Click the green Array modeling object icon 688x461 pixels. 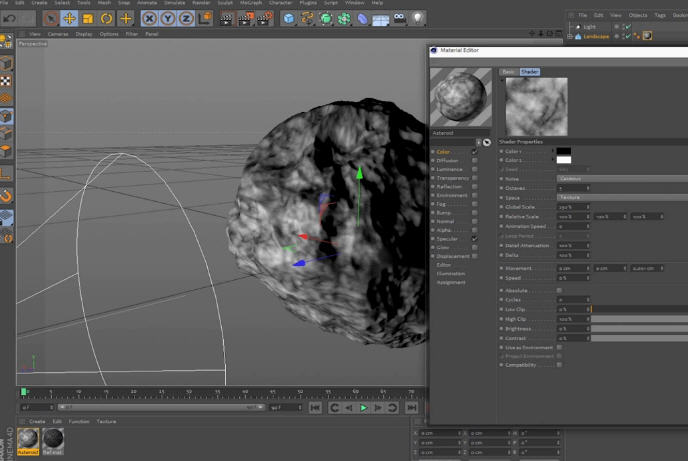(344, 18)
